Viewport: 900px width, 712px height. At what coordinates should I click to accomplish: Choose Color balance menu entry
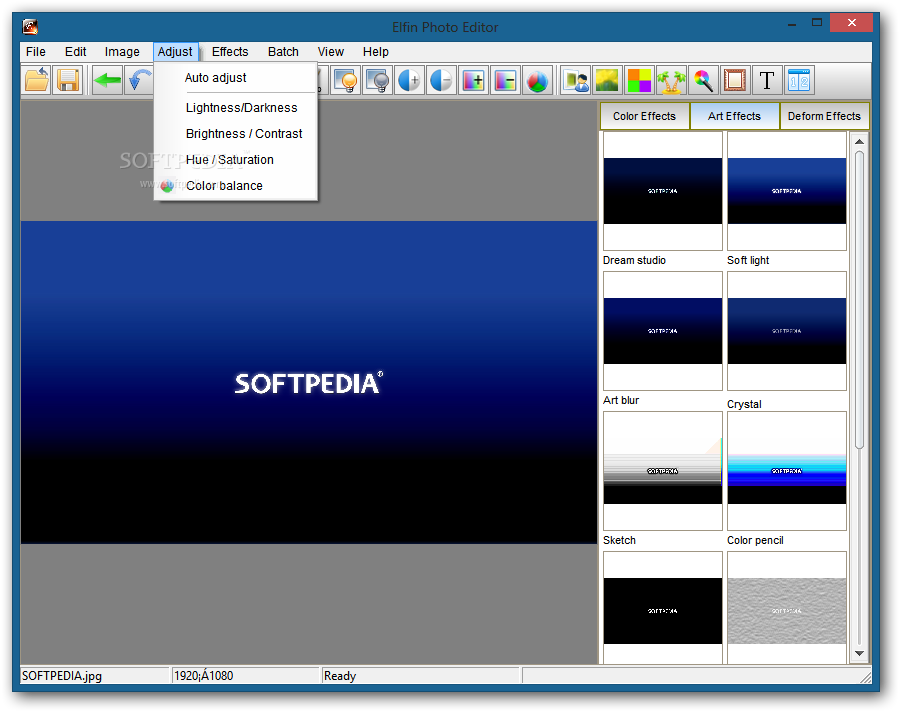click(x=236, y=185)
